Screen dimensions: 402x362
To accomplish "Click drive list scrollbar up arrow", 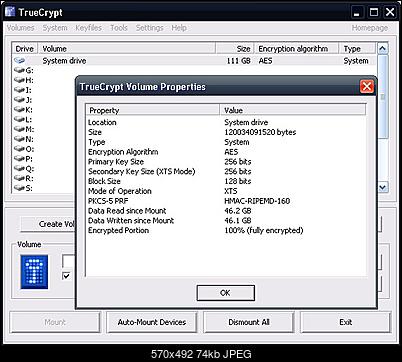I will [x=383, y=49].
